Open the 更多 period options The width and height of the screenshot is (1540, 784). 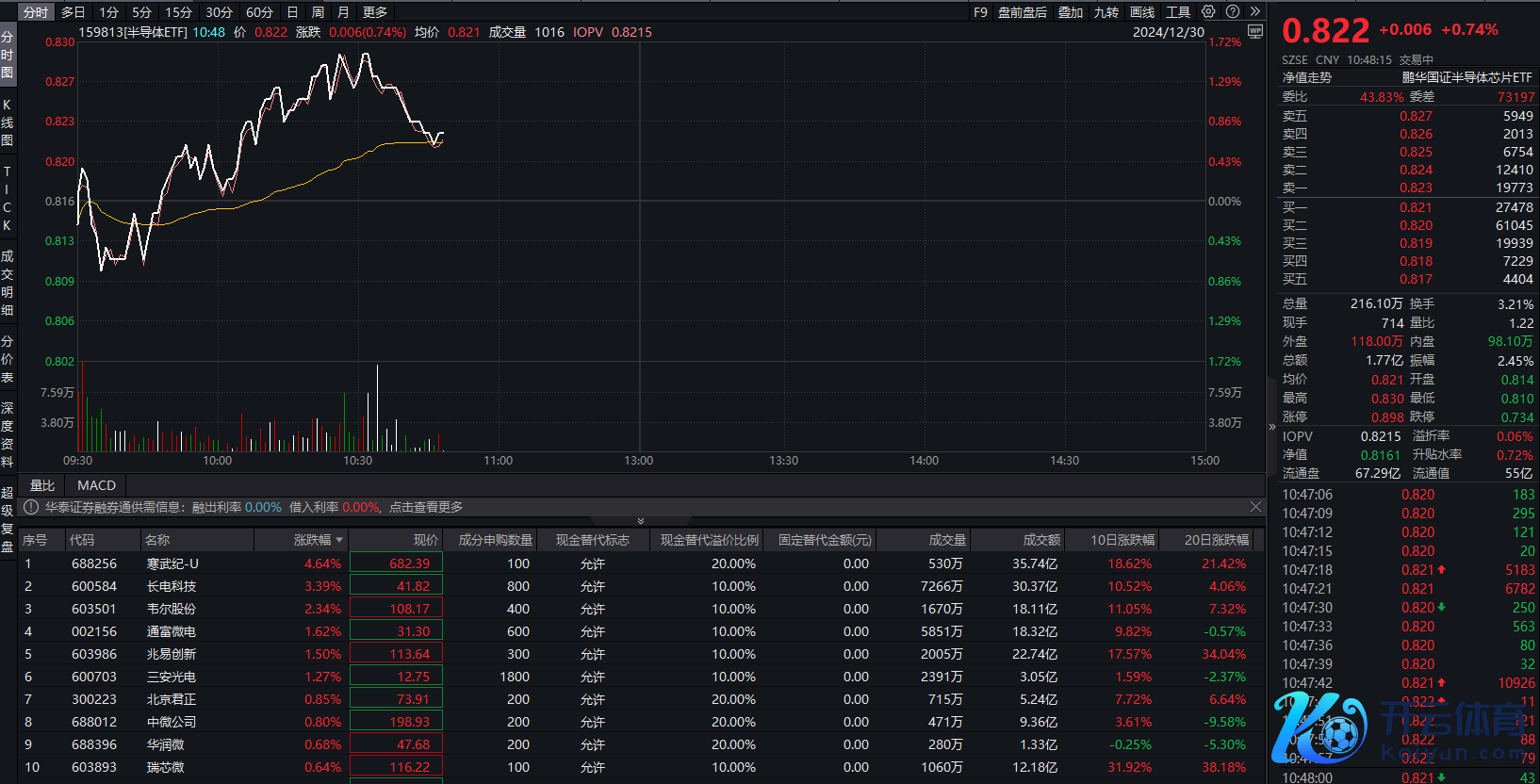374,12
